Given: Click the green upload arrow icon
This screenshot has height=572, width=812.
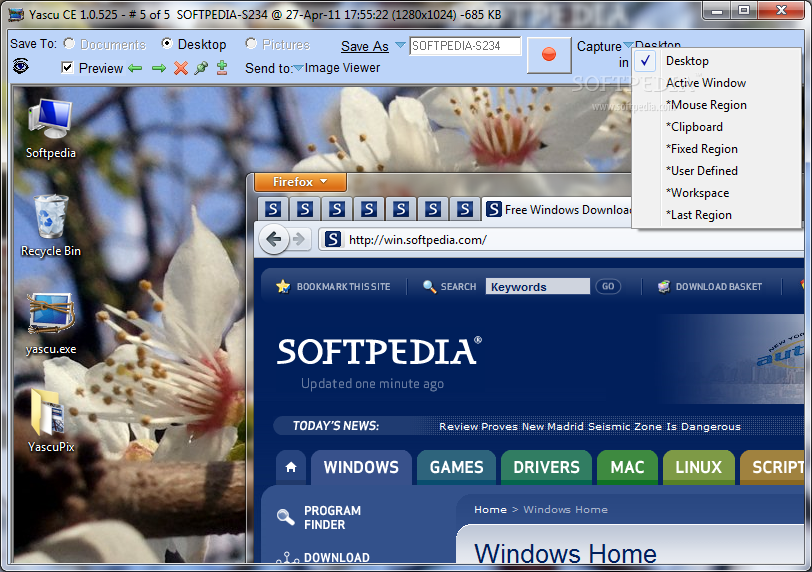Looking at the screenshot, I should coord(222,68).
